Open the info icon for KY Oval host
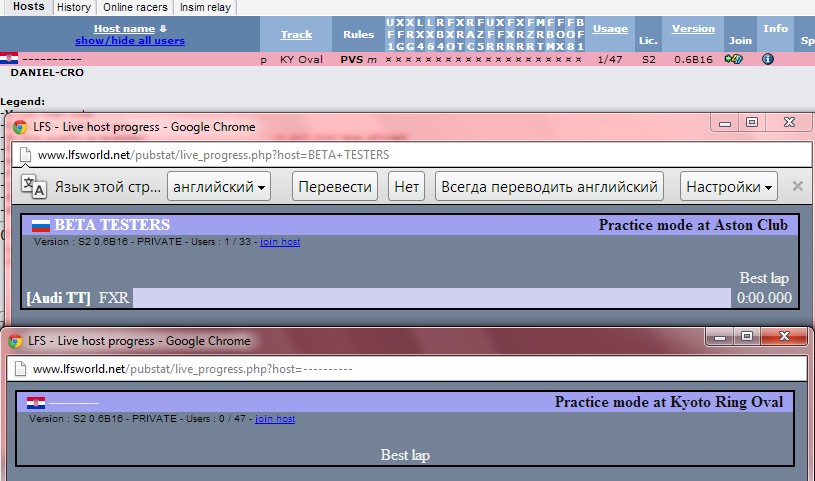The height and width of the screenshot is (481, 815). click(x=768, y=59)
